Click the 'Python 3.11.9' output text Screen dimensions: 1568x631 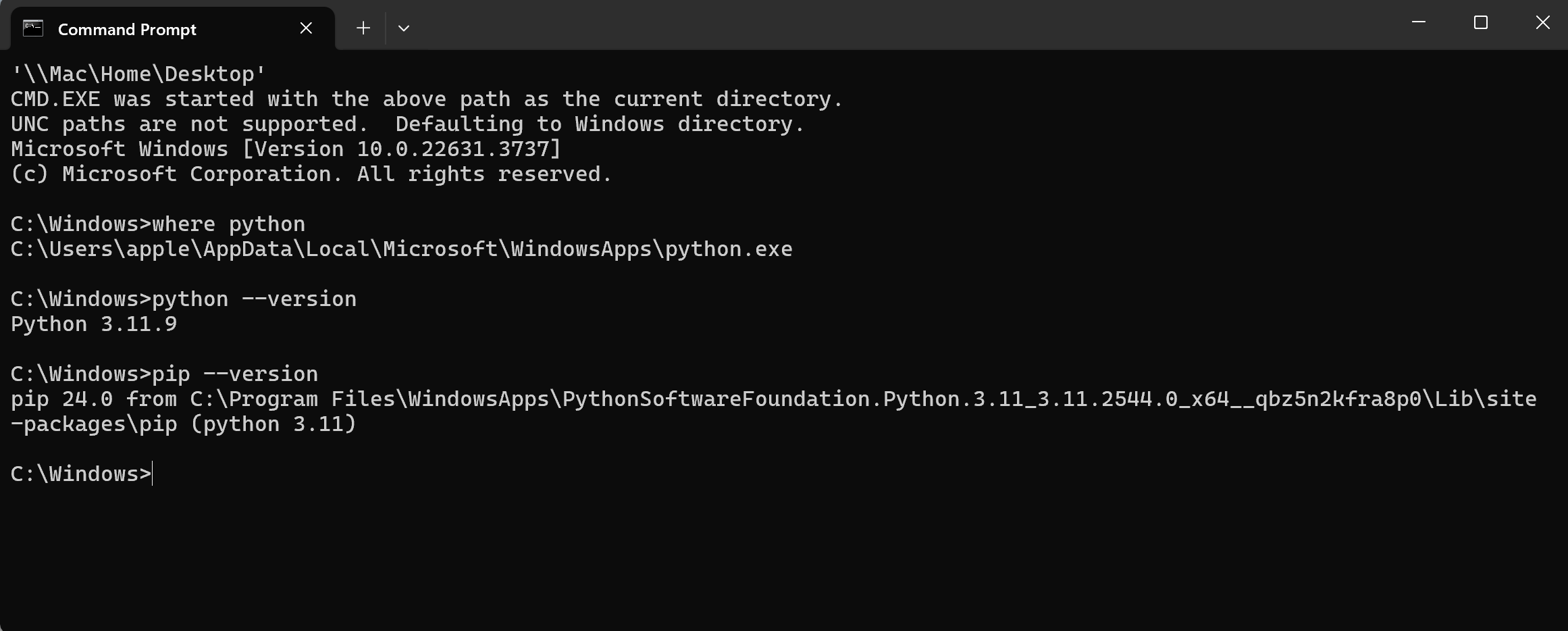coord(94,324)
